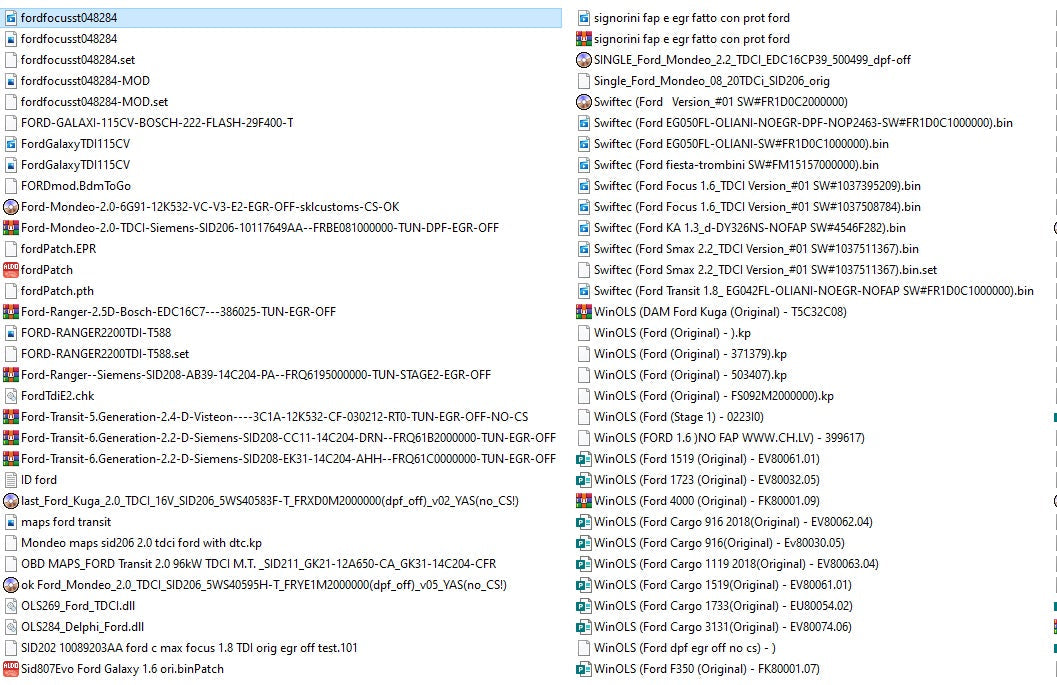The width and height of the screenshot is (1057, 685).
Task: Select Mondeo maps sid206 2.0 tdci kp file
Action: coord(141,543)
